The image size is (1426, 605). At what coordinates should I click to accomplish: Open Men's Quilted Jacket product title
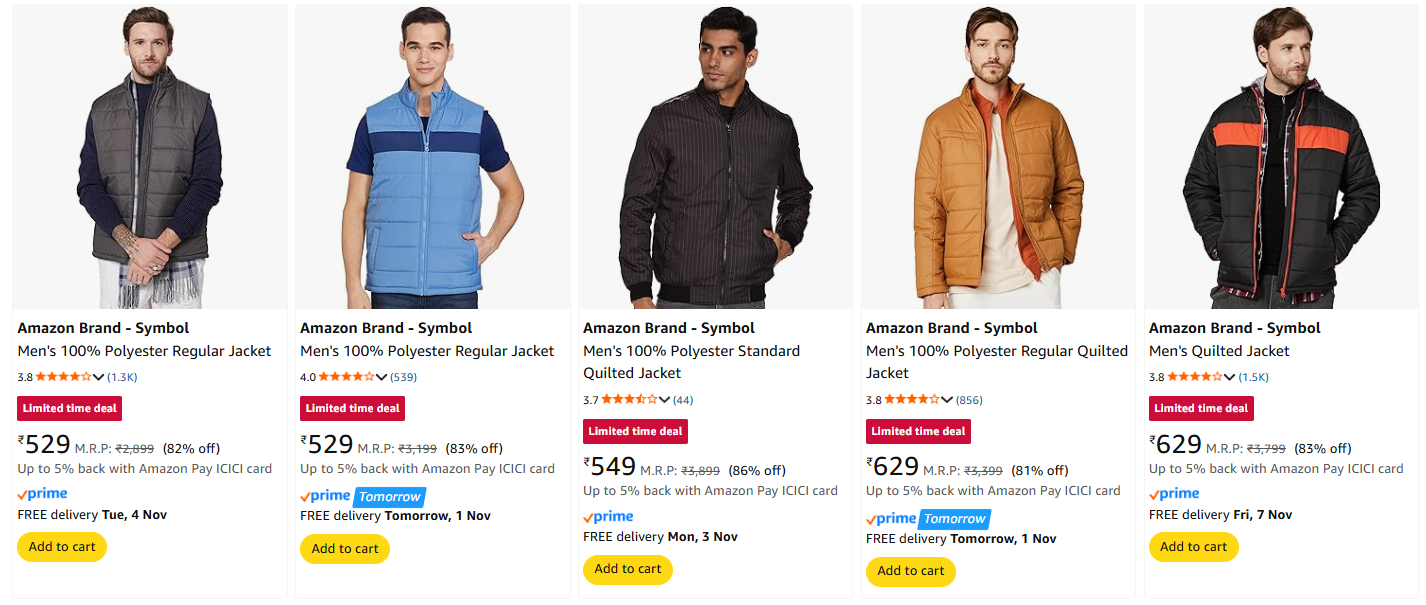click(x=1219, y=351)
